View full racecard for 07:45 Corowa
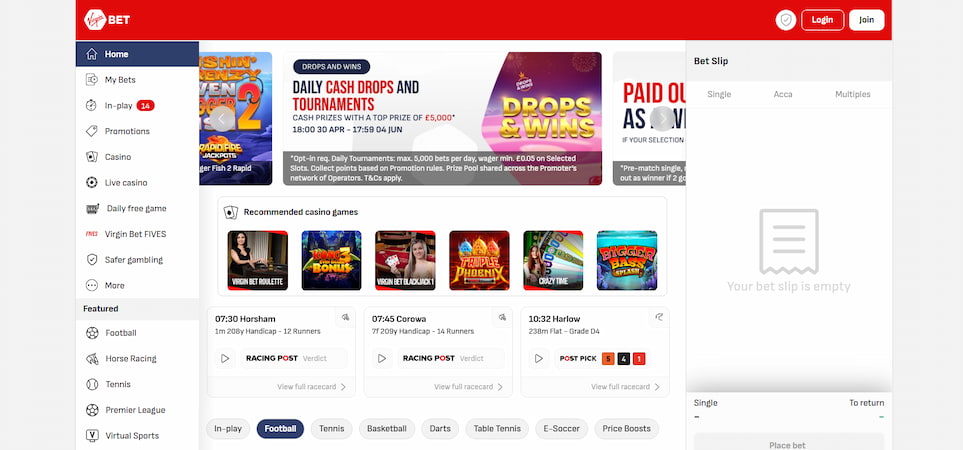Viewport: 963px width, 450px height. pos(468,387)
